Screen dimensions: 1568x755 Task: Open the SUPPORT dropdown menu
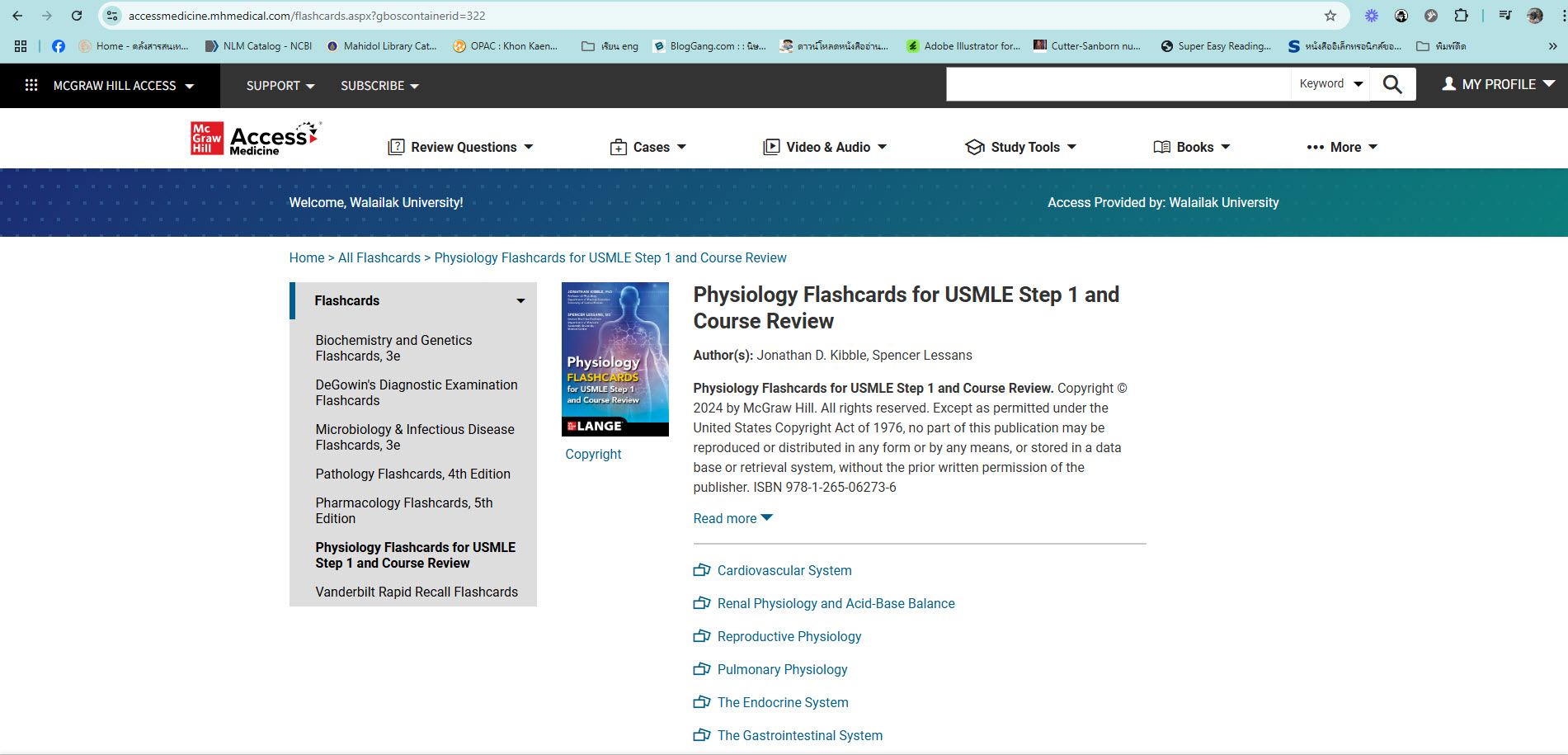click(x=280, y=86)
